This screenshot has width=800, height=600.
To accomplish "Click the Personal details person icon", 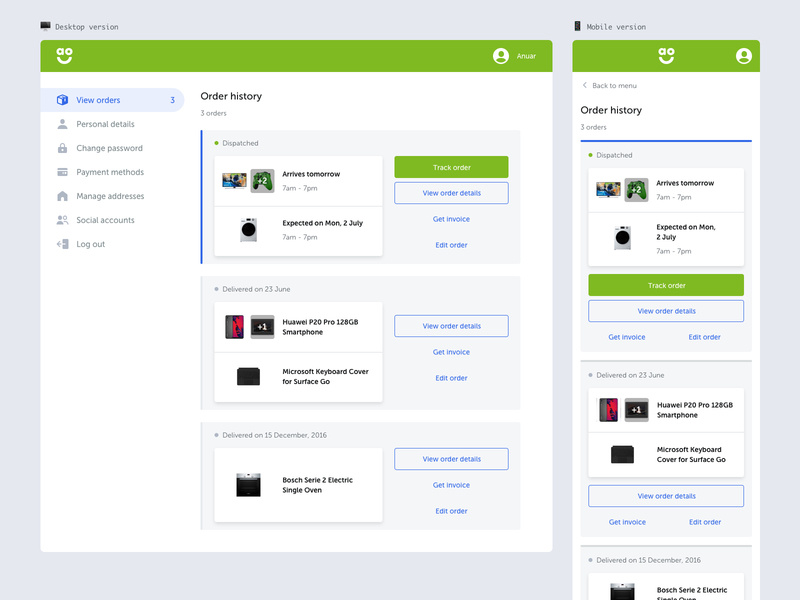I will pos(64,124).
